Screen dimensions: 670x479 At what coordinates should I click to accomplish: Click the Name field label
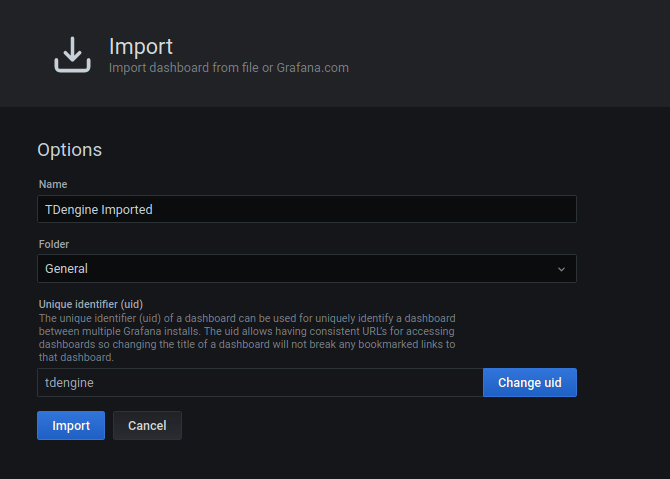point(54,185)
